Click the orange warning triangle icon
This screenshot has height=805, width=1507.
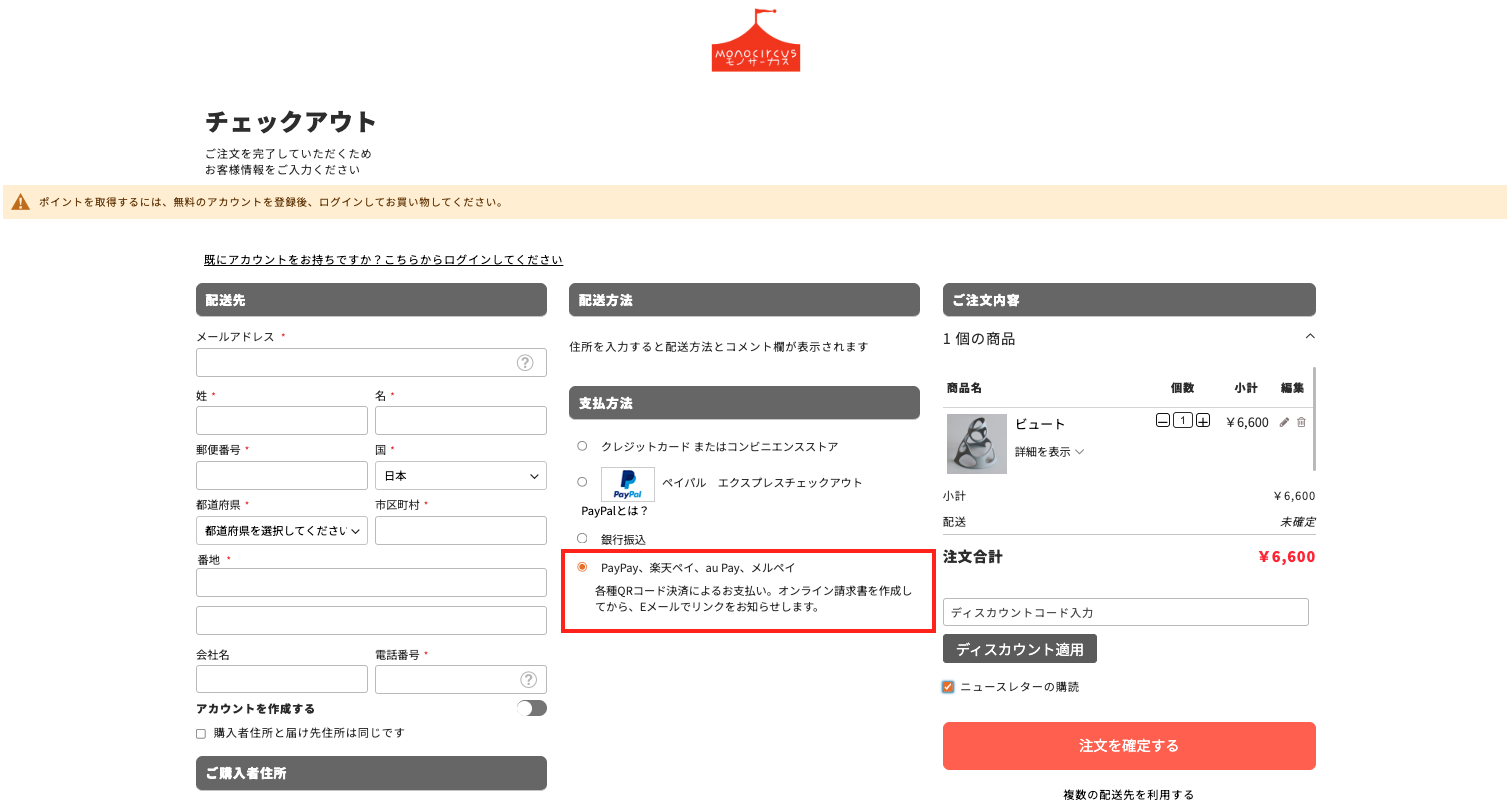[21, 202]
